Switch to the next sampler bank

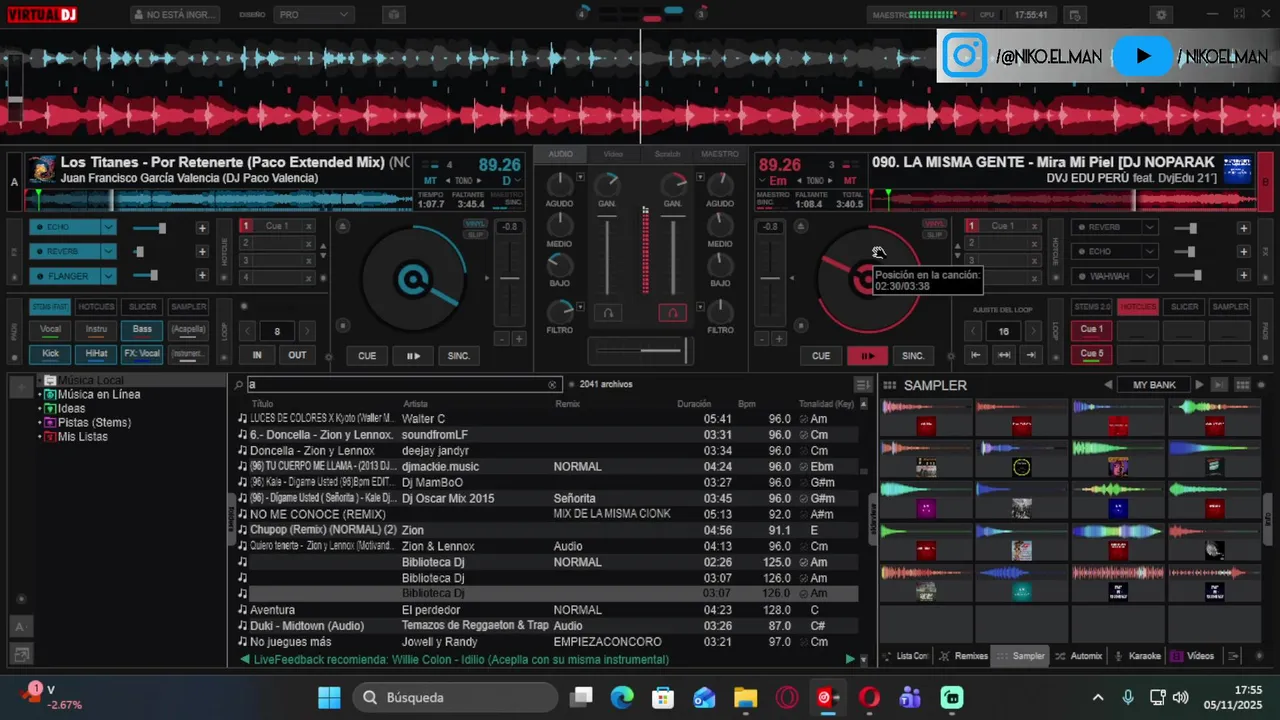1200,384
